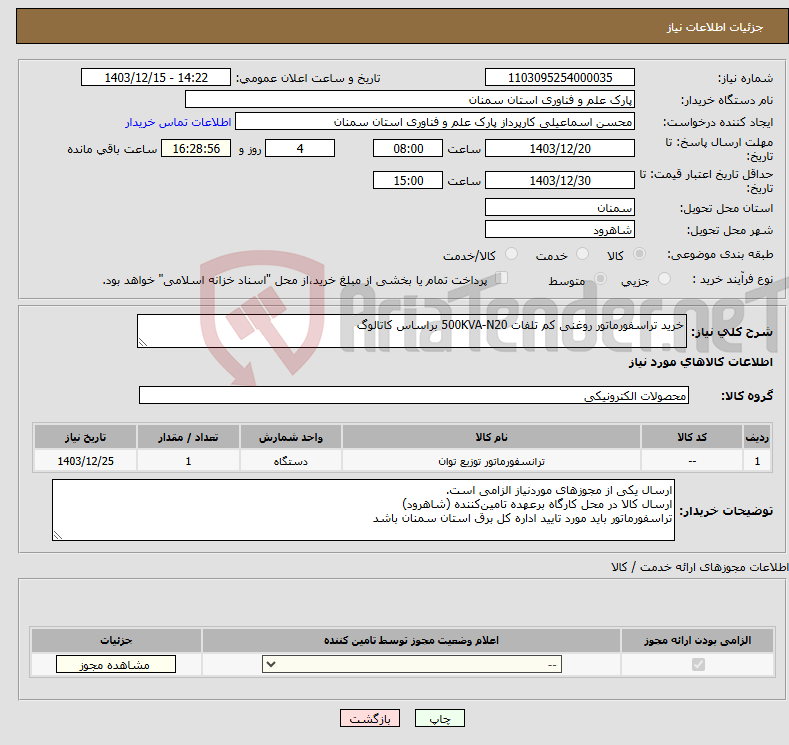Click the goods group field محصولات الکترونیکی
789x745 pixels.
(414, 395)
